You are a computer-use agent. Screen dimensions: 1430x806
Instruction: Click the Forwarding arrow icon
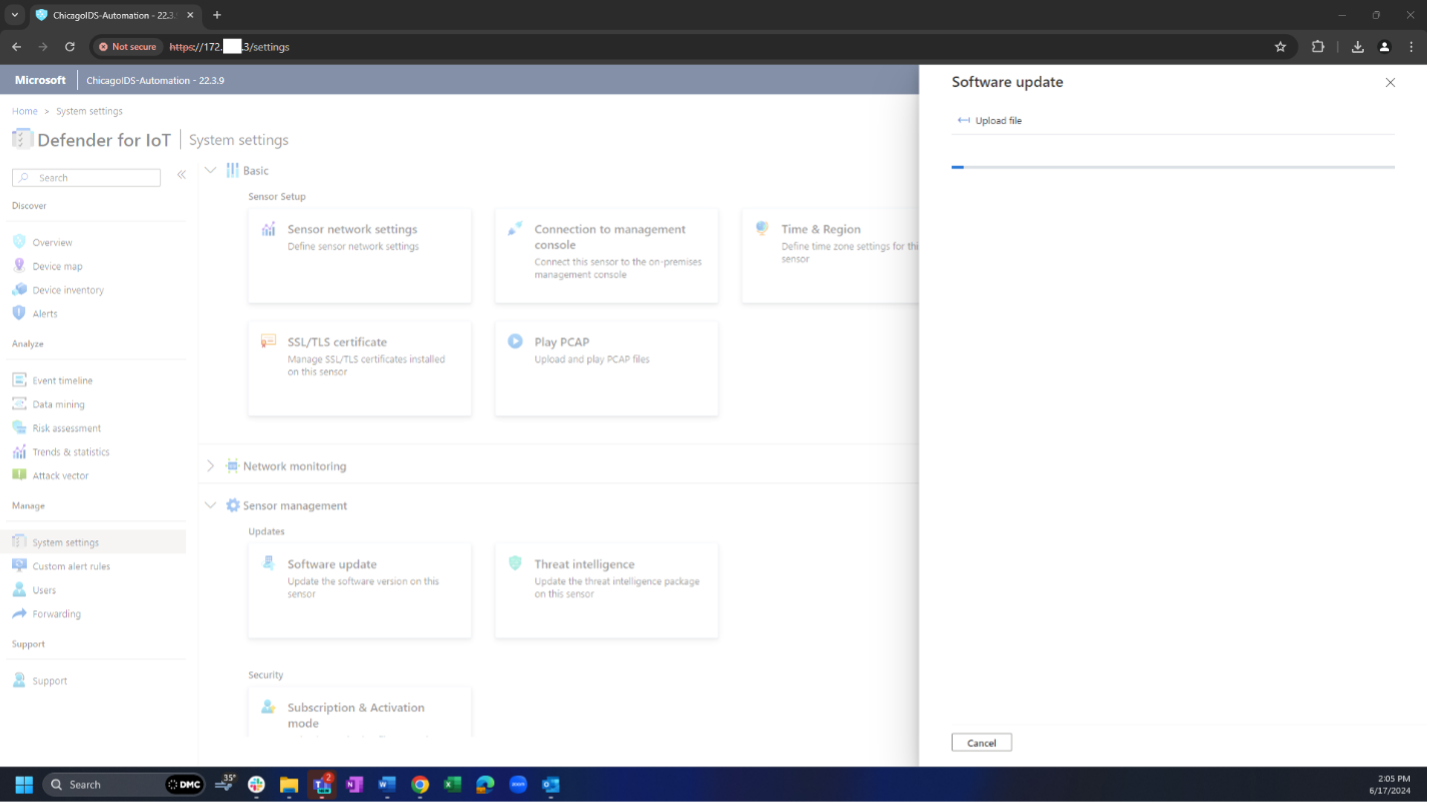pos(19,614)
